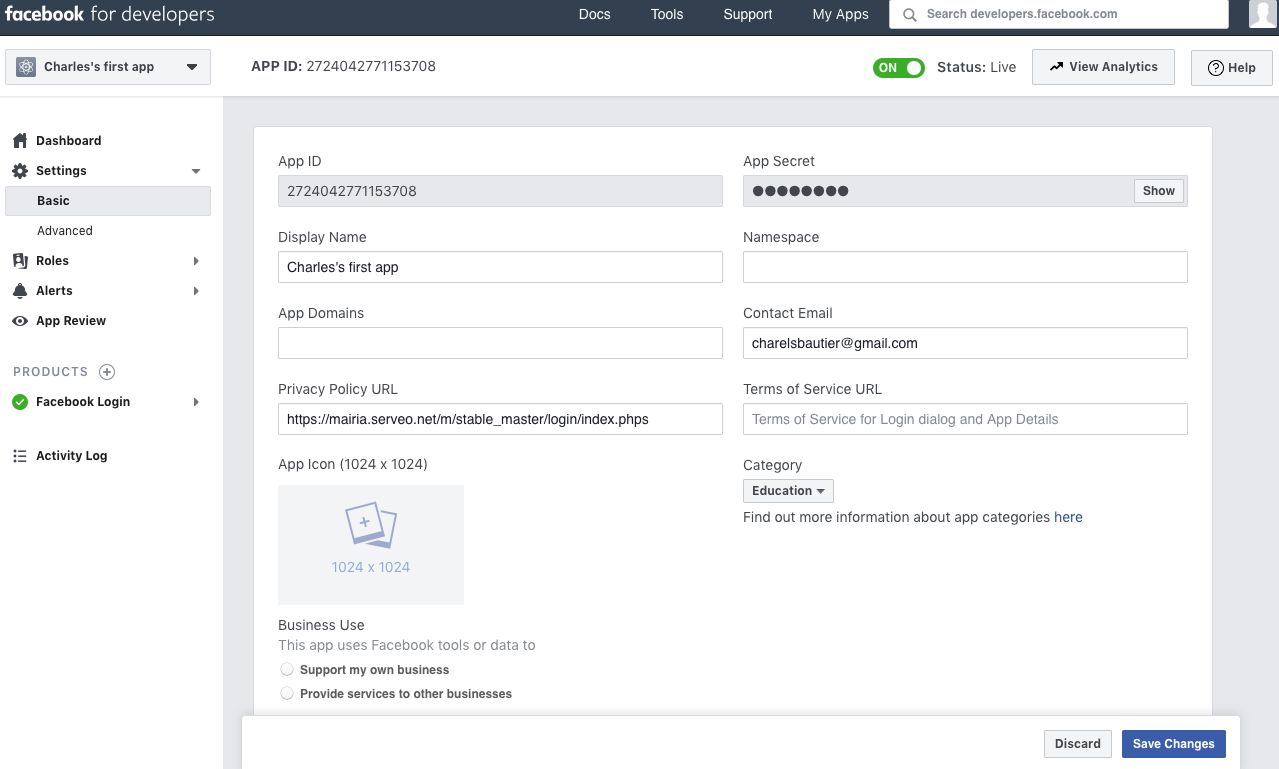
Task: Click the user profile avatar
Action: pyautogui.click(x=1263, y=14)
